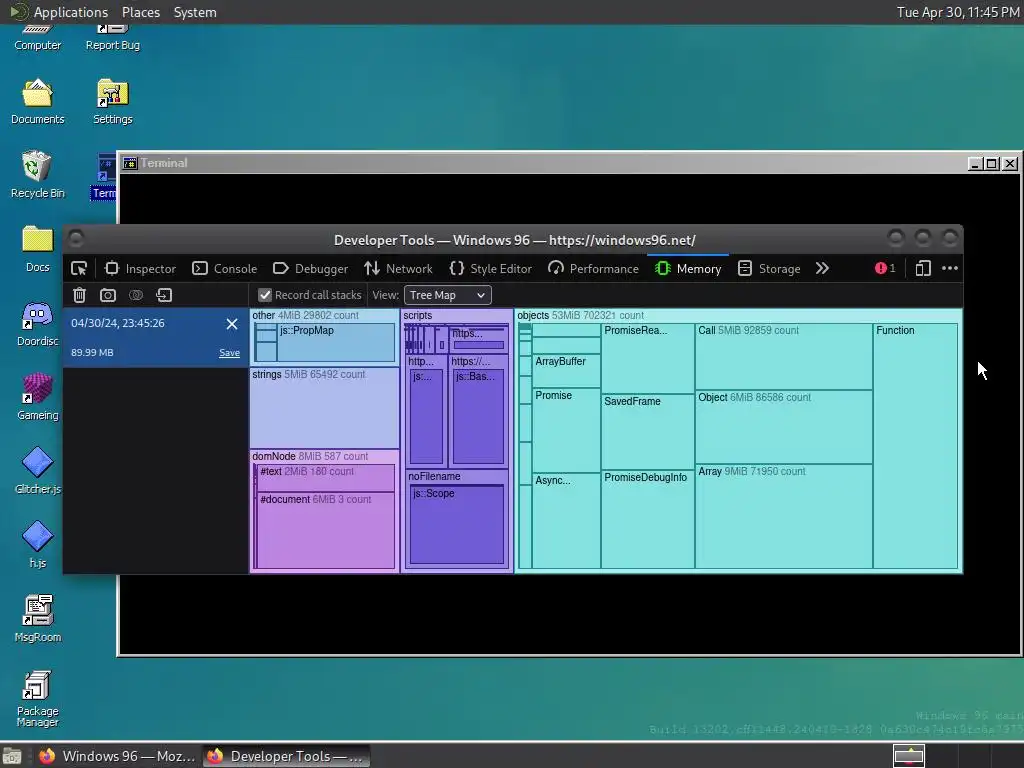Open the Places menu
The width and height of the screenshot is (1024, 768).
pyautogui.click(x=141, y=12)
